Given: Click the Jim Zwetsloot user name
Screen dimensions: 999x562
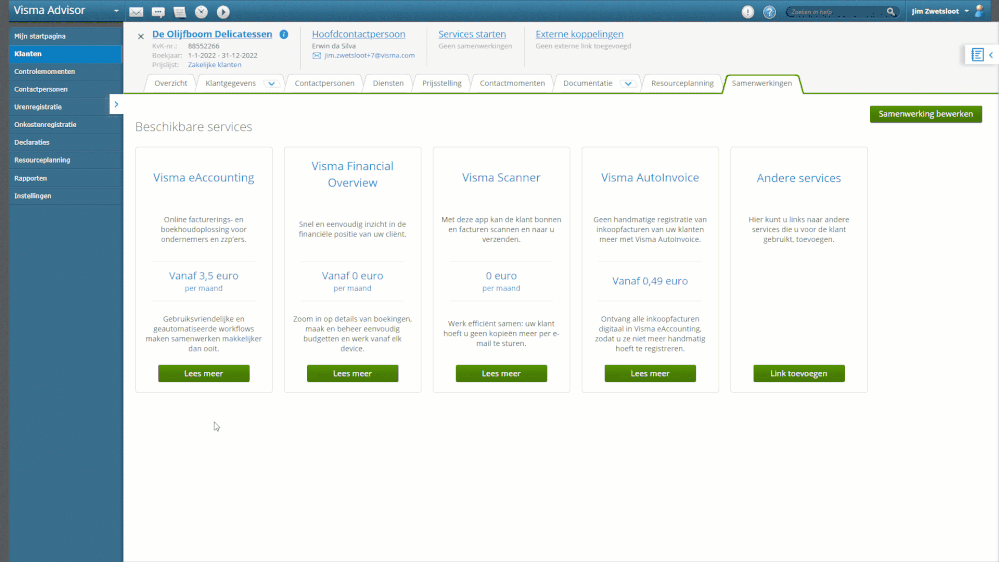Looking at the screenshot, I should click(x=935, y=11).
